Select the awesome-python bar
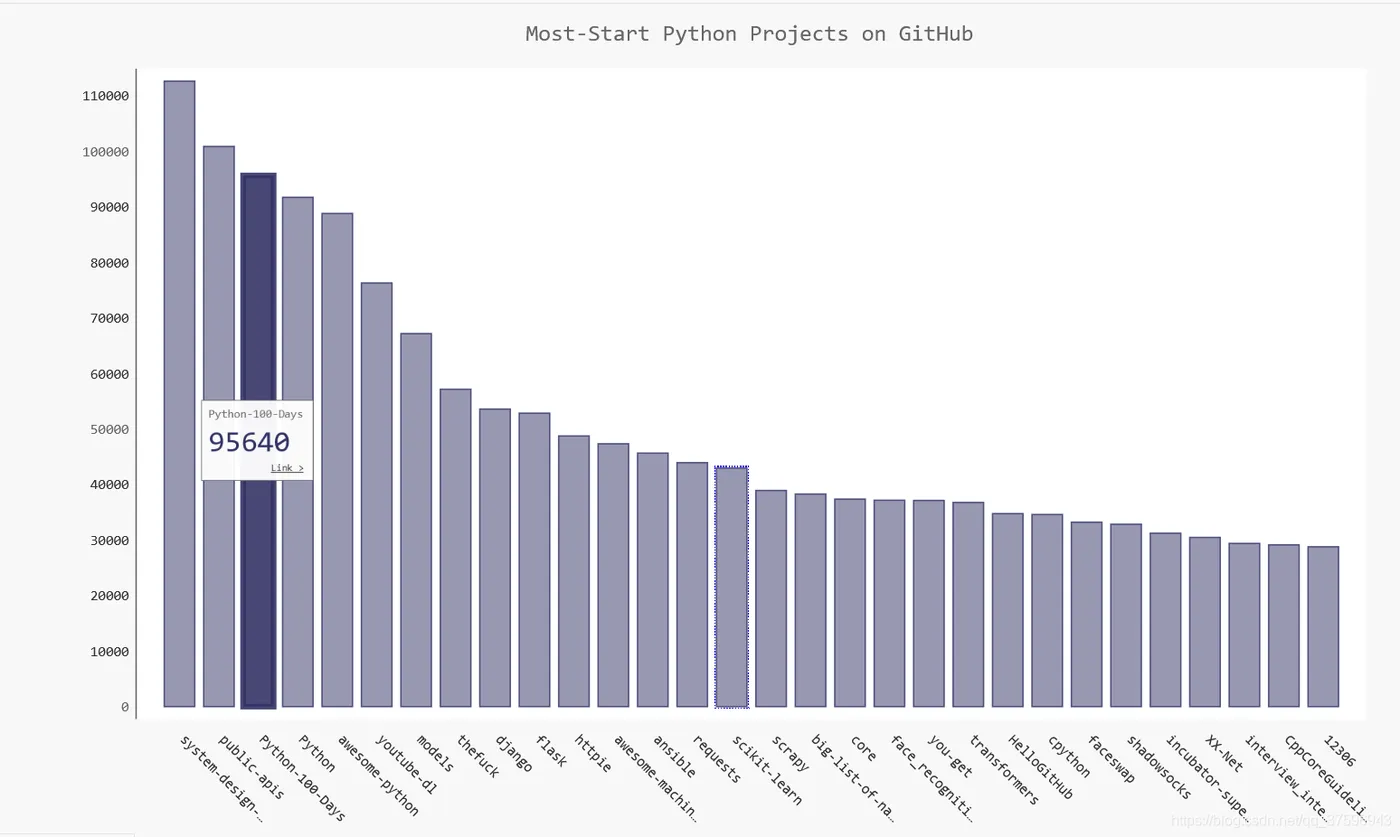1400x837 pixels. coord(337,460)
